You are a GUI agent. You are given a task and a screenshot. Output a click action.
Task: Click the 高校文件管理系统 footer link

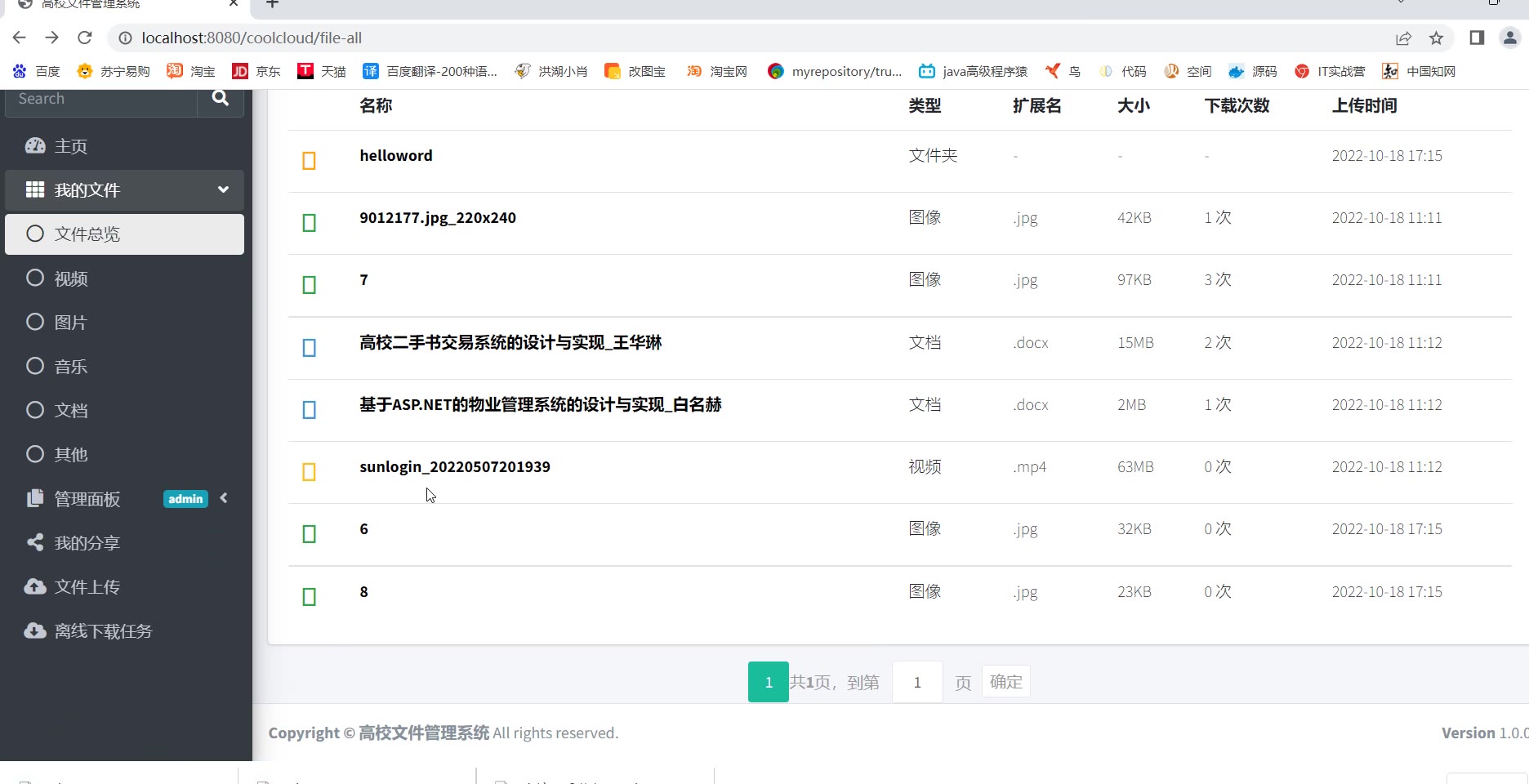click(x=424, y=733)
